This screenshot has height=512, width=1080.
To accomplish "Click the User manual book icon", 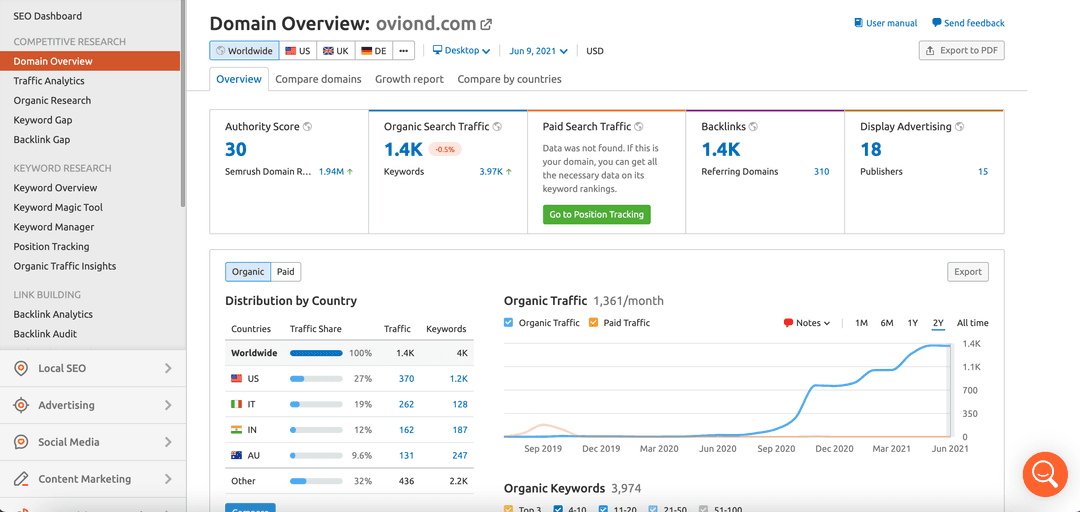I will tap(858, 23).
